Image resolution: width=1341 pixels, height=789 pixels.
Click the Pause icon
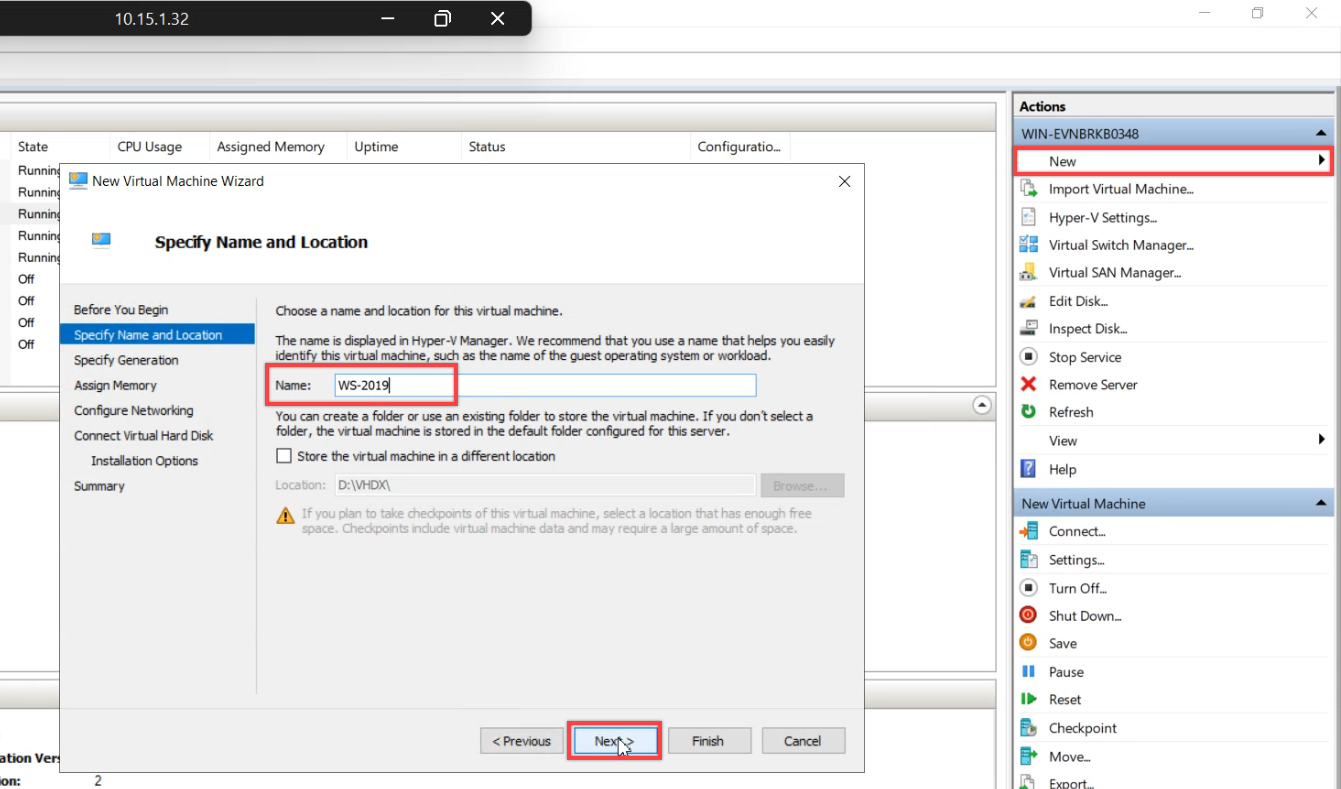(x=1028, y=672)
